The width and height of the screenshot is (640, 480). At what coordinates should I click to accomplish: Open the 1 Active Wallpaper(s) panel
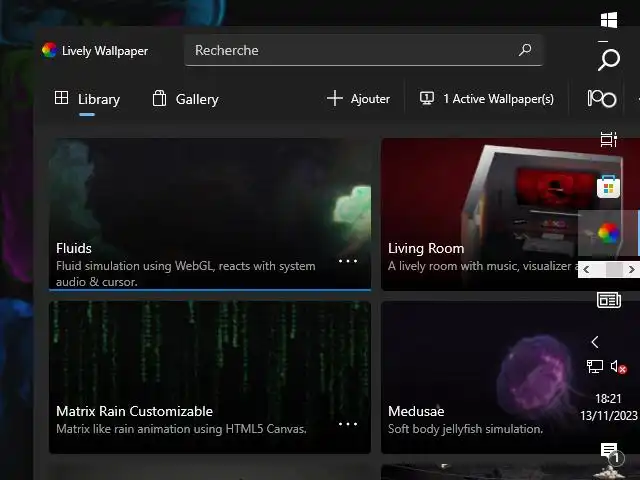coord(487,99)
